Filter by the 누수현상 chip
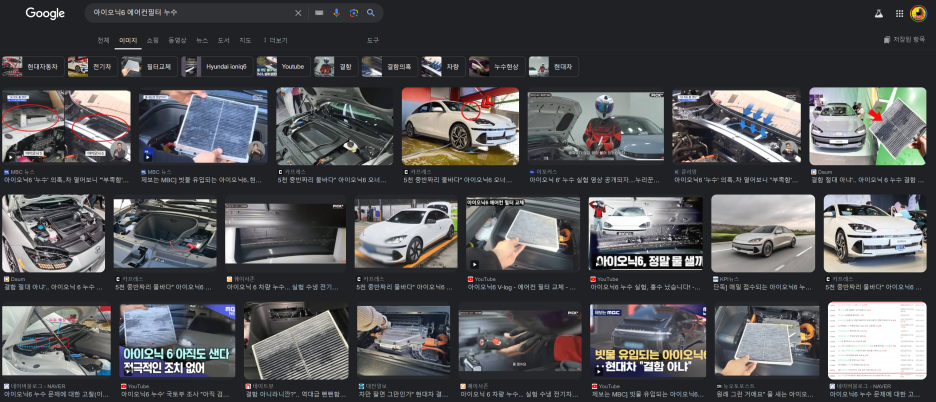 pos(497,66)
